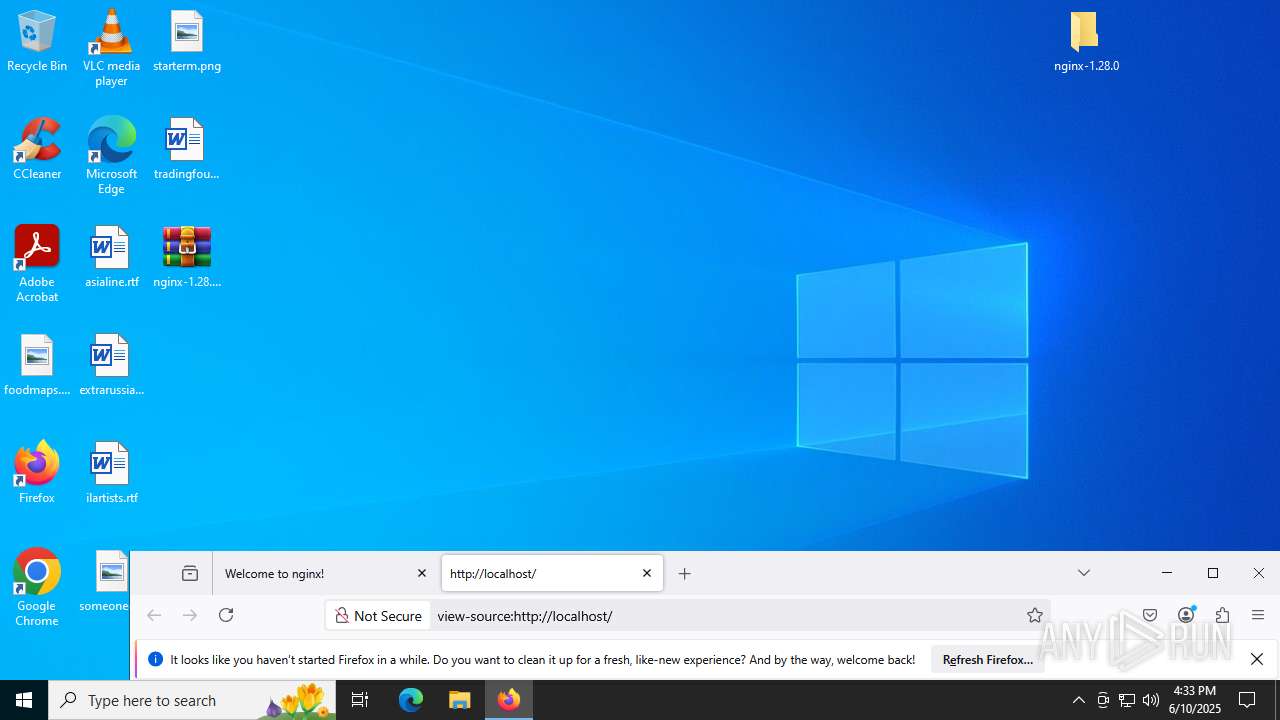Open Firefox recent browsing view icon
This screenshot has height=720, width=1280.
coord(190,574)
